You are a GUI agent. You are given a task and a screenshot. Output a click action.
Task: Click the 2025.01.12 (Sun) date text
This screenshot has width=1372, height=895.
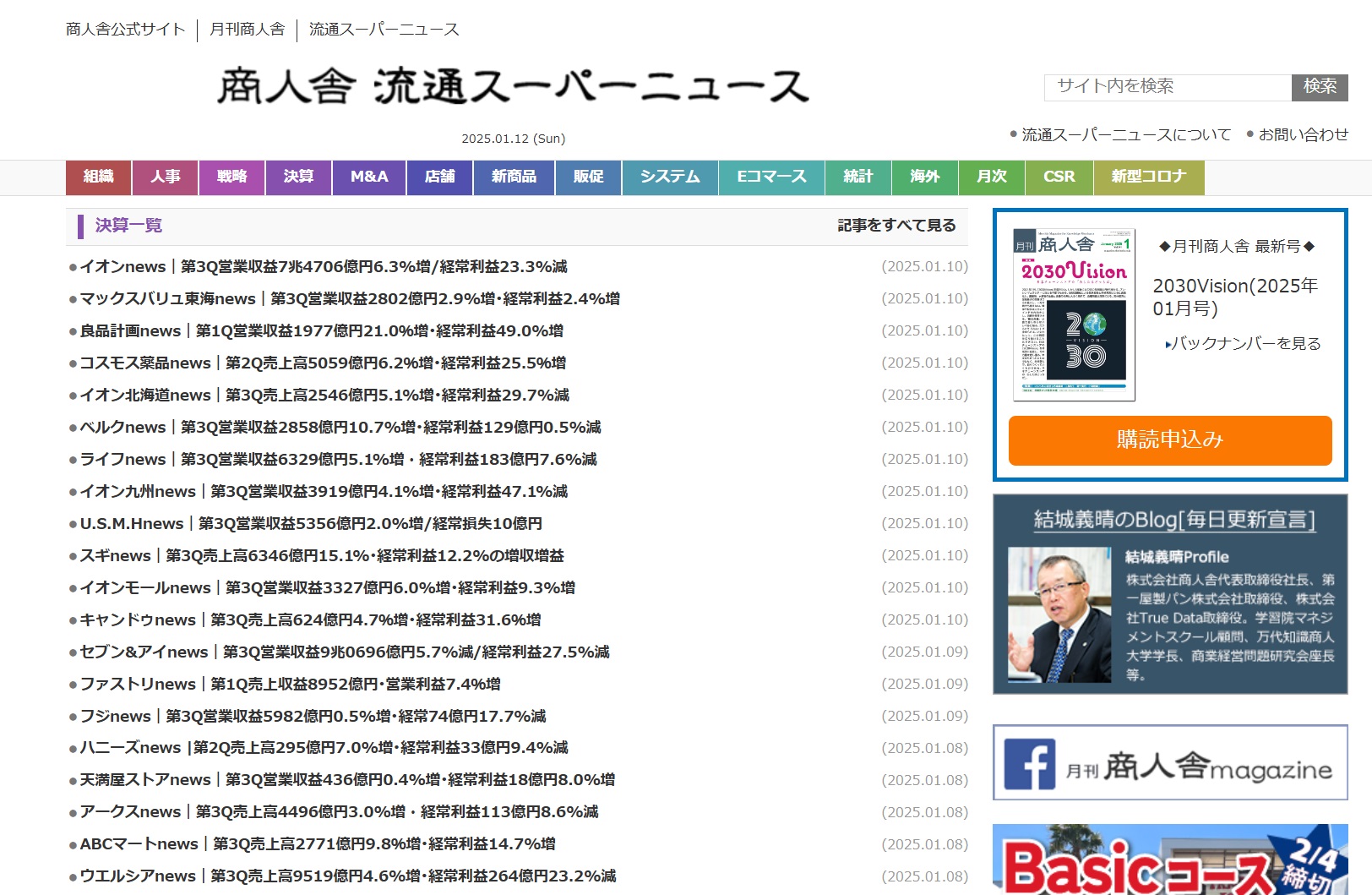(x=514, y=139)
